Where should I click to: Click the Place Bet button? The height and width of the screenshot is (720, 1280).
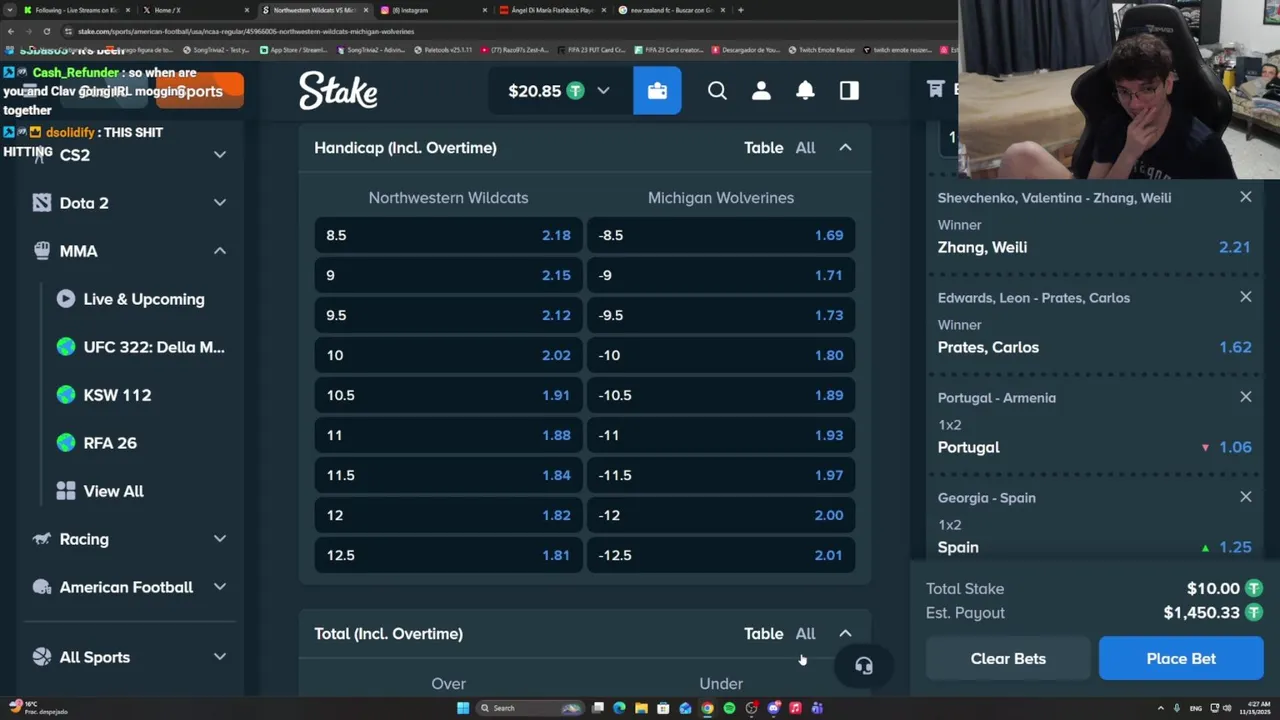click(1181, 659)
